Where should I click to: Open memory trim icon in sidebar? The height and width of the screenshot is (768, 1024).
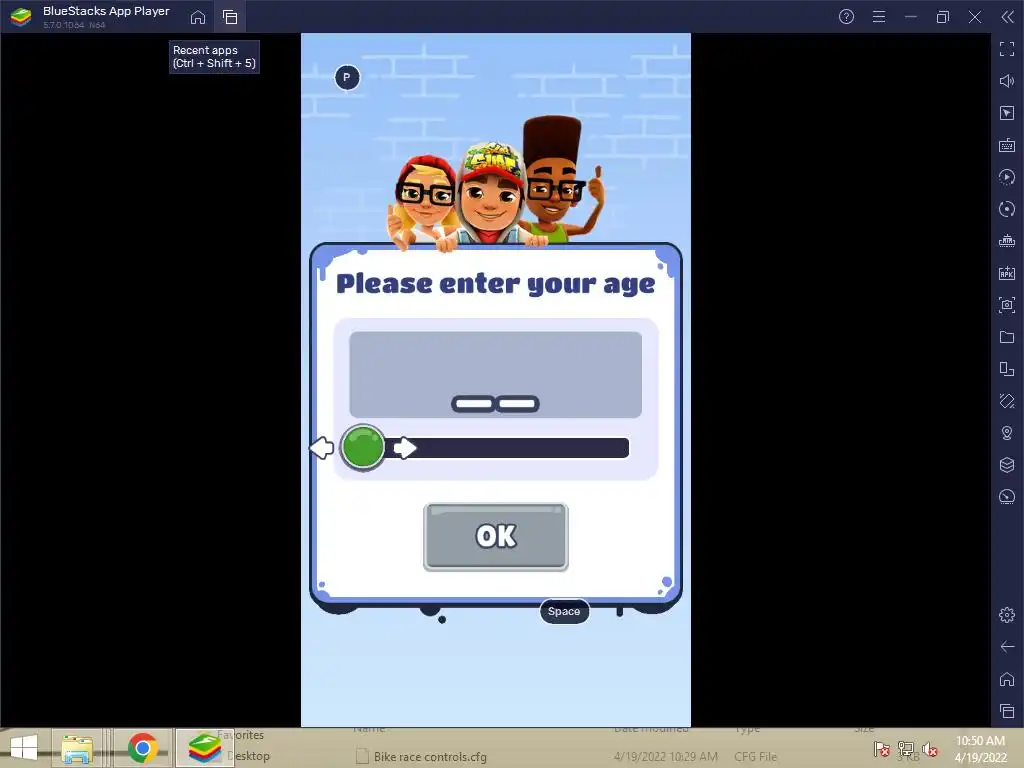(1007, 241)
